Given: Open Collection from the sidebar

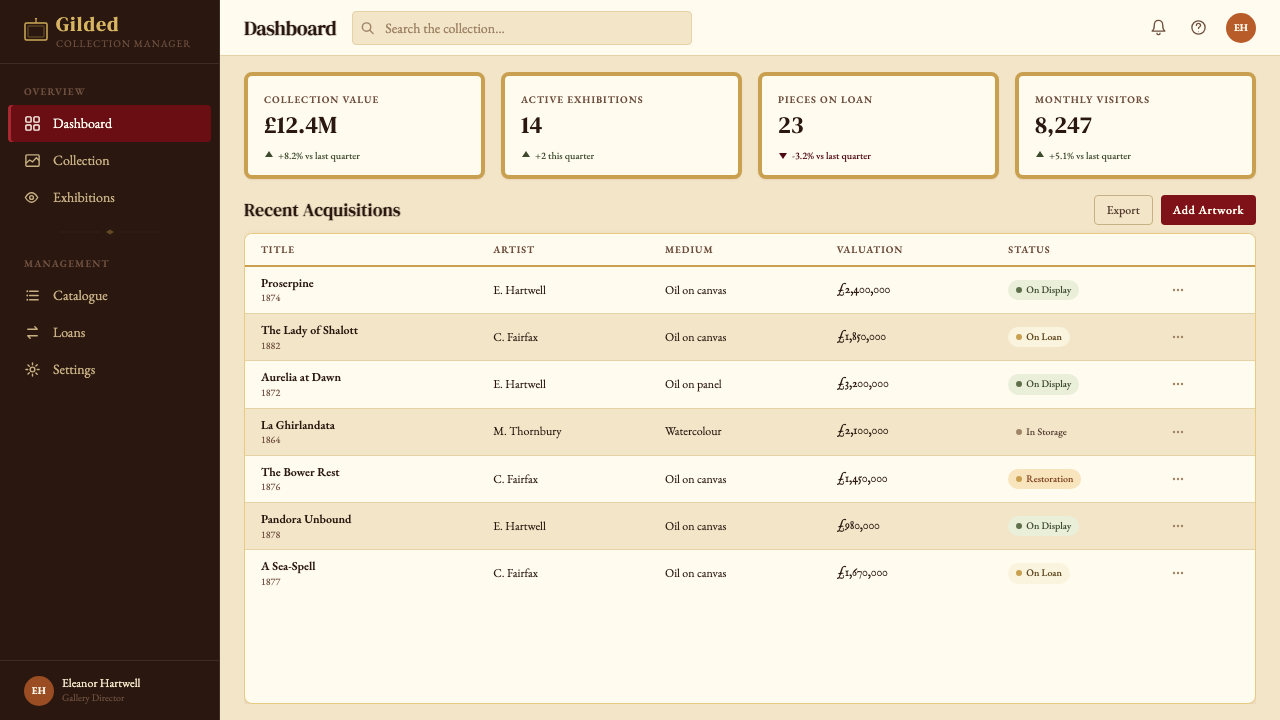Looking at the screenshot, I should tap(110, 161).
